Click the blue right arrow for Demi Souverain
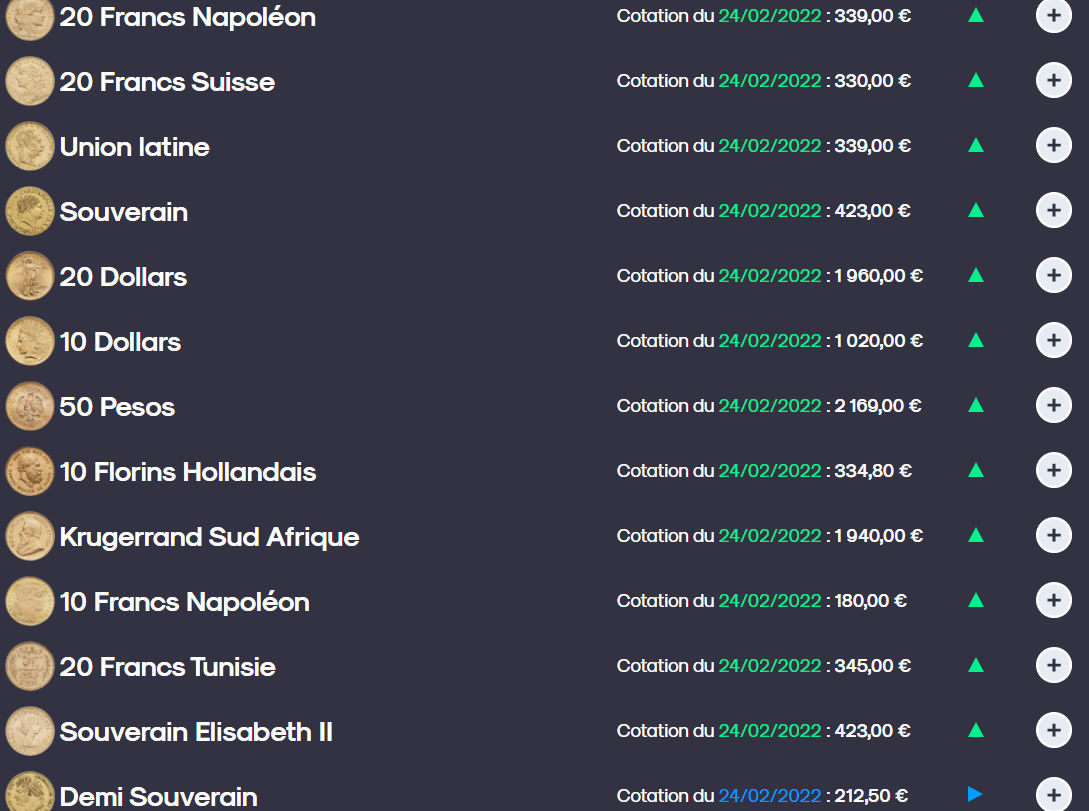1089x811 pixels. coord(975,794)
